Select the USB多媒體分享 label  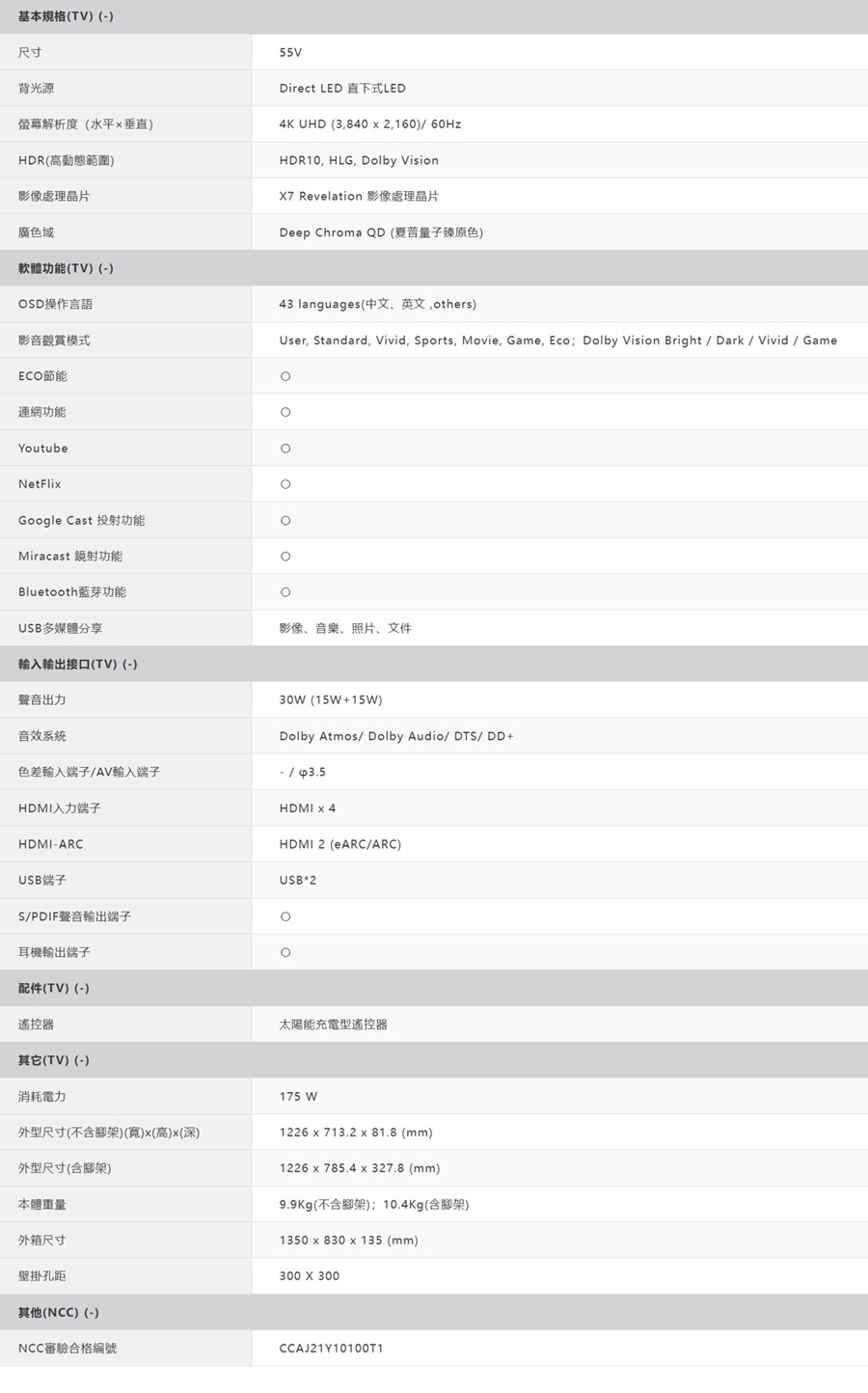point(60,628)
